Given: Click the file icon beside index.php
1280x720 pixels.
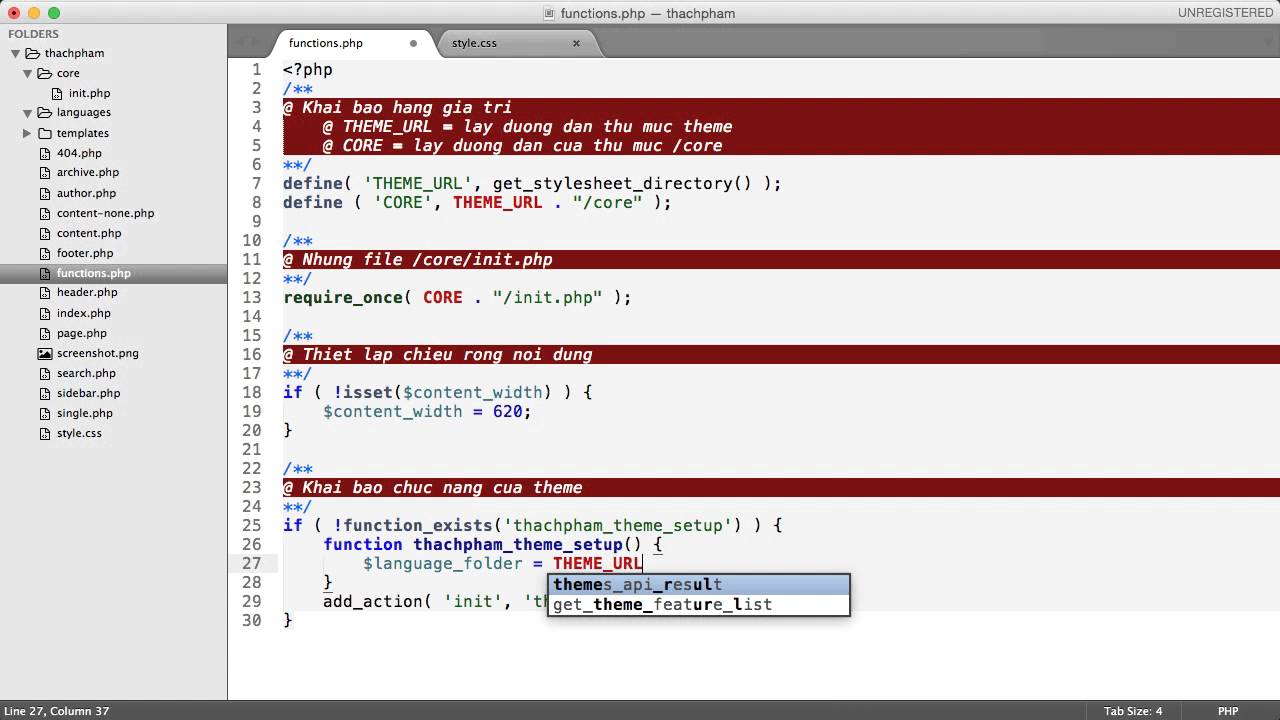Looking at the screenshot, I should 45,313.
